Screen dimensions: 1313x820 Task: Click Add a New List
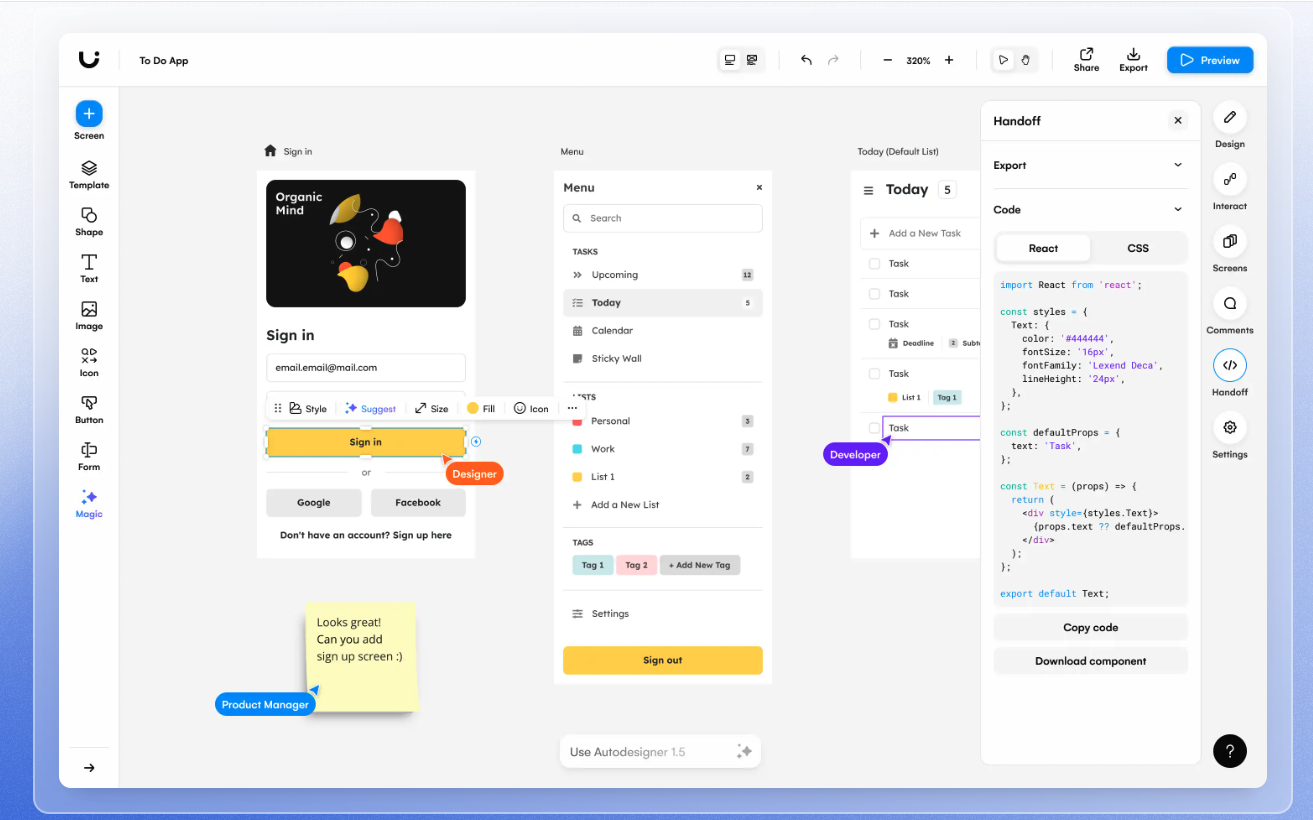click(x=615, y=505)
